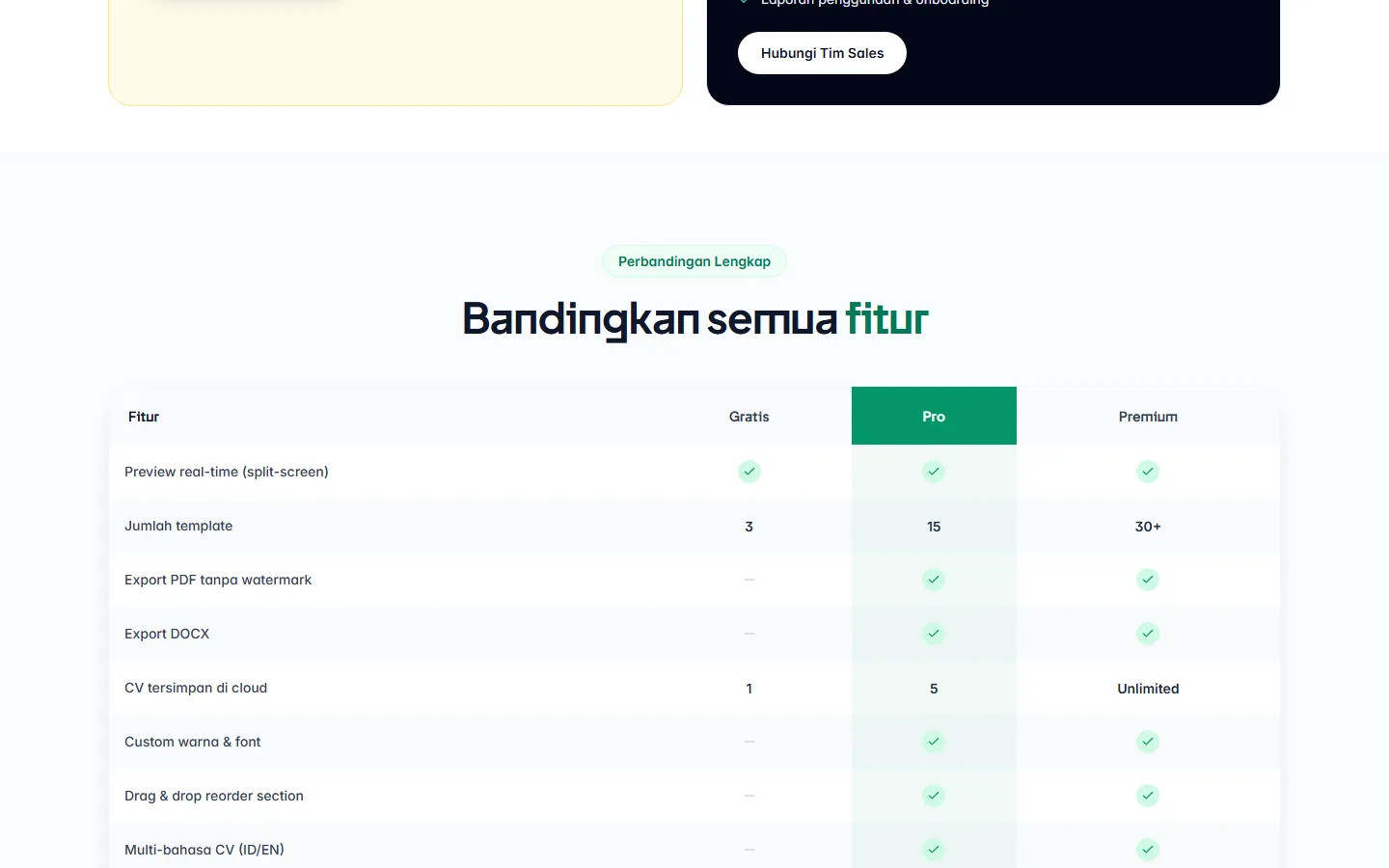Screen dimensions: 1389x868
Task: Click the Export PDF tanpa watermark label
Action: tap(218, 580)
